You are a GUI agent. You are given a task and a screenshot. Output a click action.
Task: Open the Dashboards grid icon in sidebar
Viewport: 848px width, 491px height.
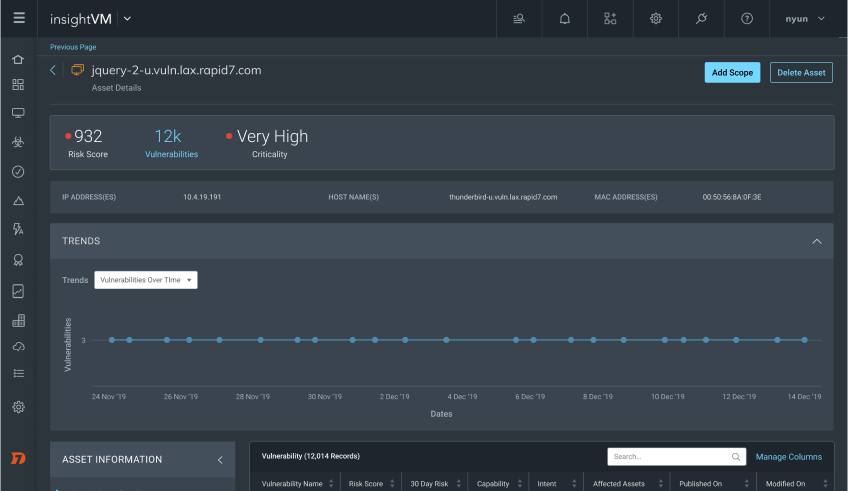[x=18, y=85]
